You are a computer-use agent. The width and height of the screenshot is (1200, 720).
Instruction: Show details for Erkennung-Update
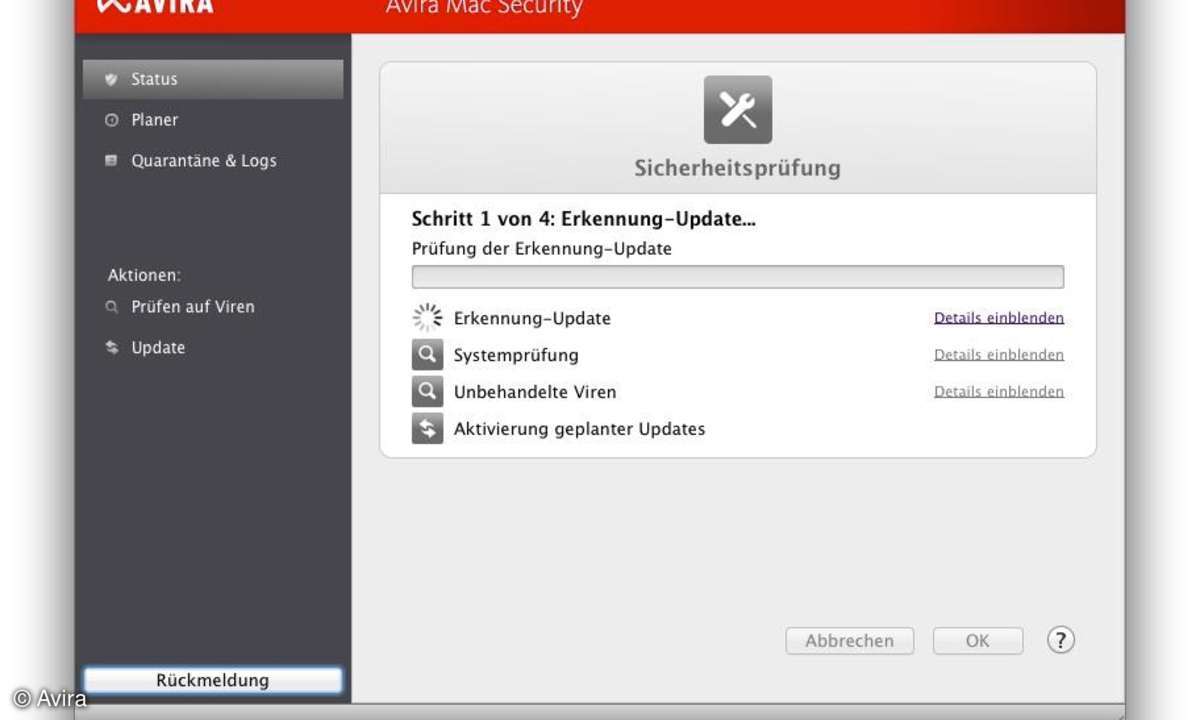[999, 318]
